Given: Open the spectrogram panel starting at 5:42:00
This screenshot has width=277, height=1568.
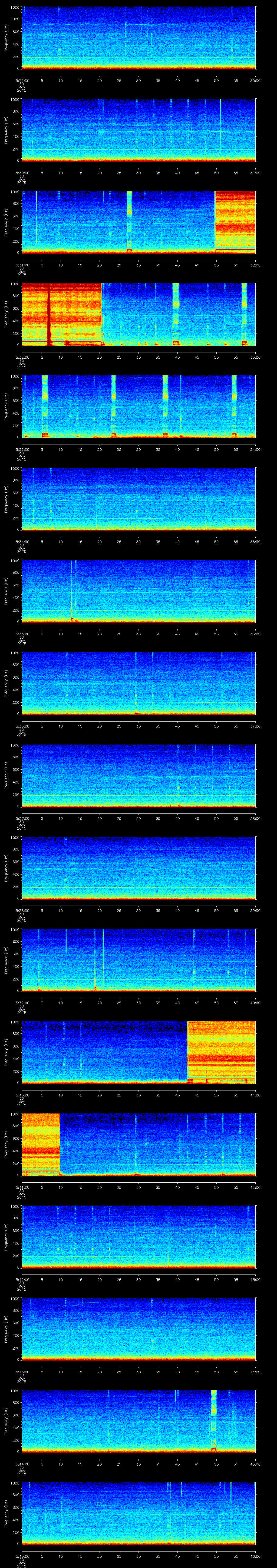Looking at the screenshot, I should click(138, 1237).
